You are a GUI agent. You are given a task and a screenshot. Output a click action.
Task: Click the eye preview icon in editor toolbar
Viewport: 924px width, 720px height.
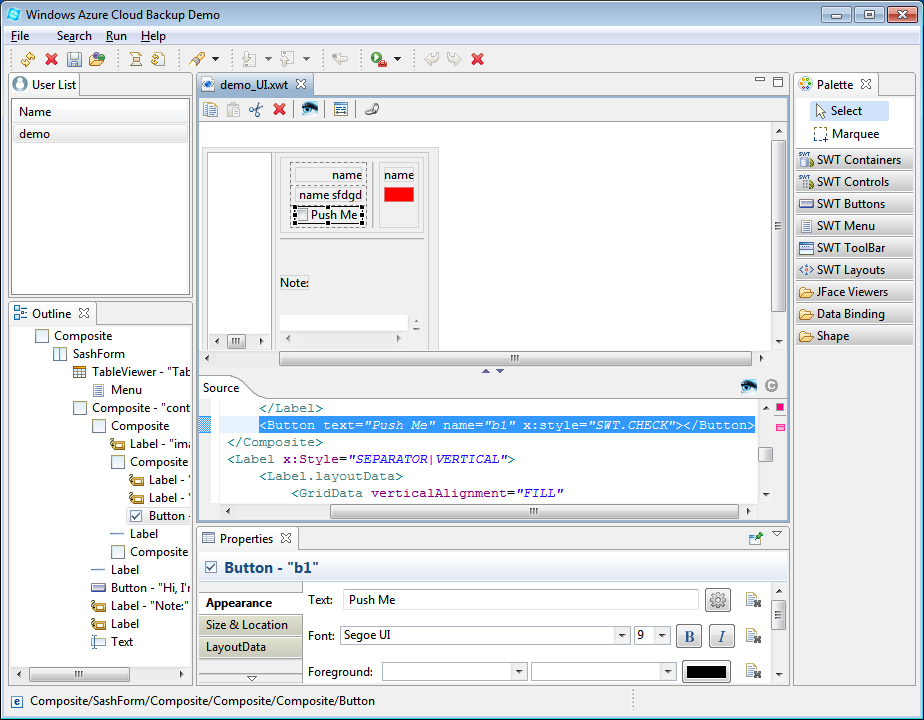tap(310, 110)
